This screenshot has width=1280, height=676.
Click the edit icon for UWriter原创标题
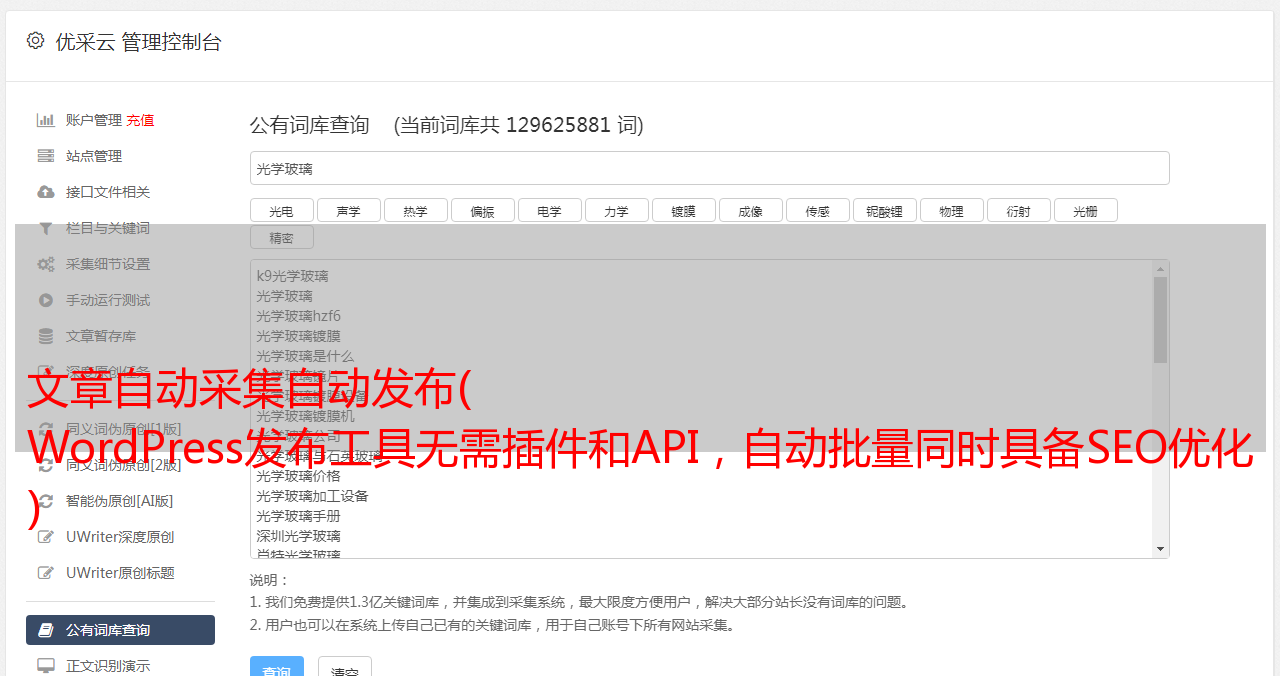(x=46, y=573)
